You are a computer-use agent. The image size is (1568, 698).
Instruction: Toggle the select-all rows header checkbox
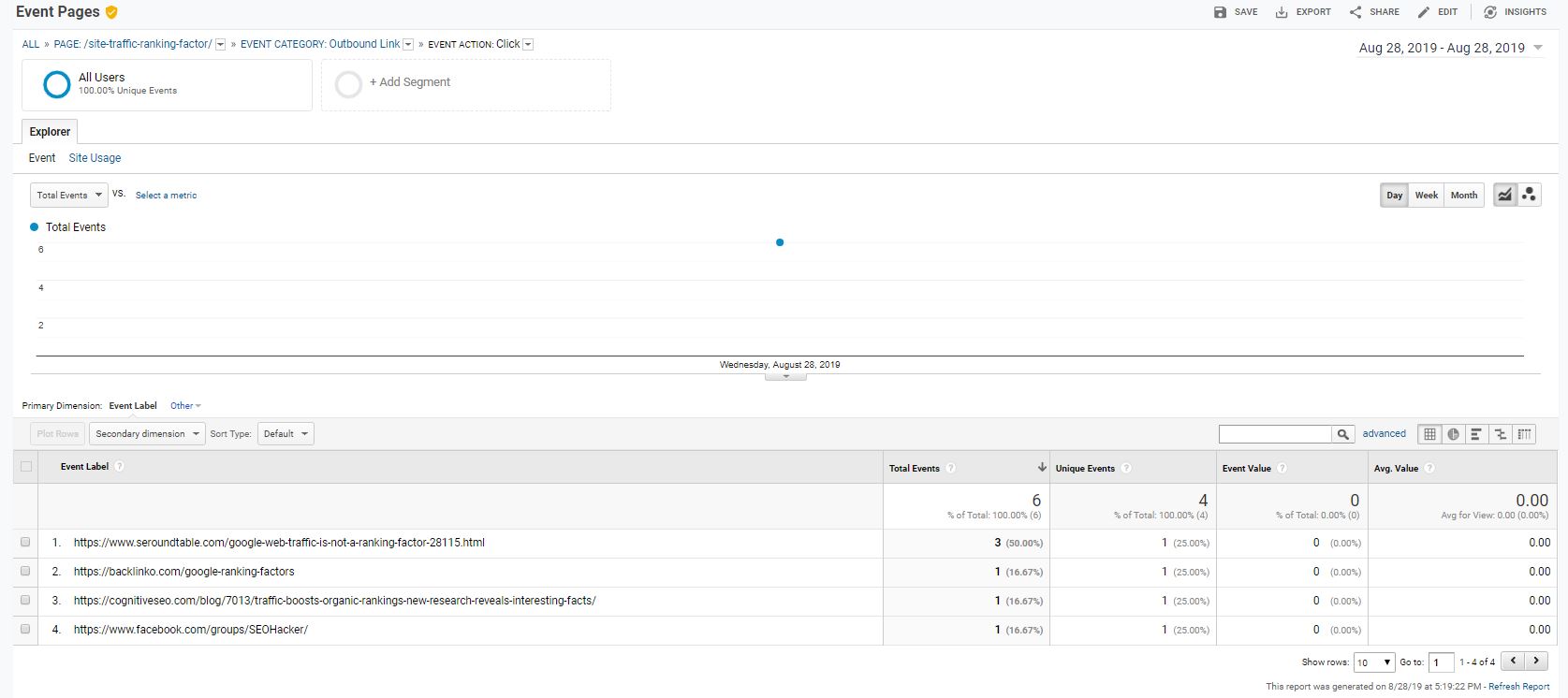[26, 466]
